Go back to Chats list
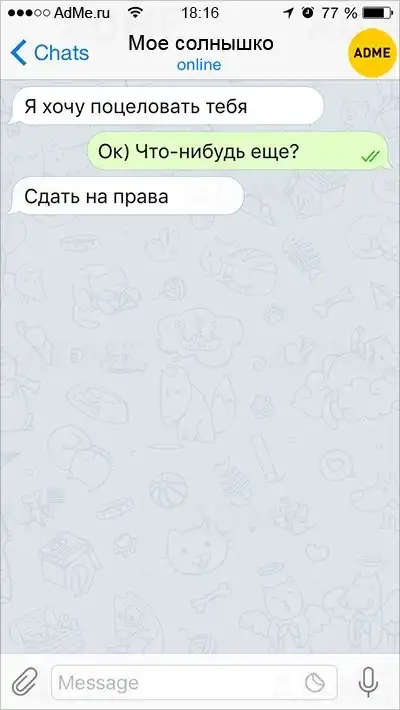This screenshot has width=400, height=710. click(x=50, y=53)
